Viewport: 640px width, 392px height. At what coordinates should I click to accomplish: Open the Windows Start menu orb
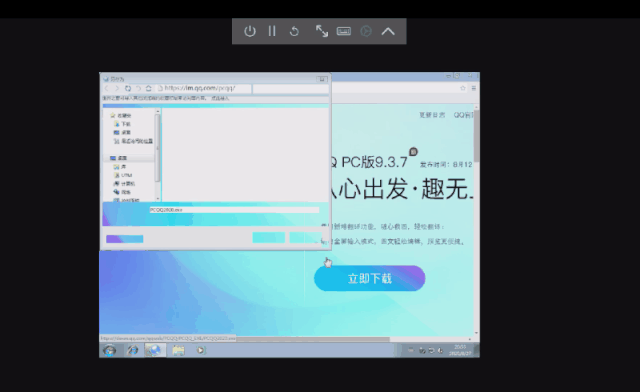pos(109,350)
